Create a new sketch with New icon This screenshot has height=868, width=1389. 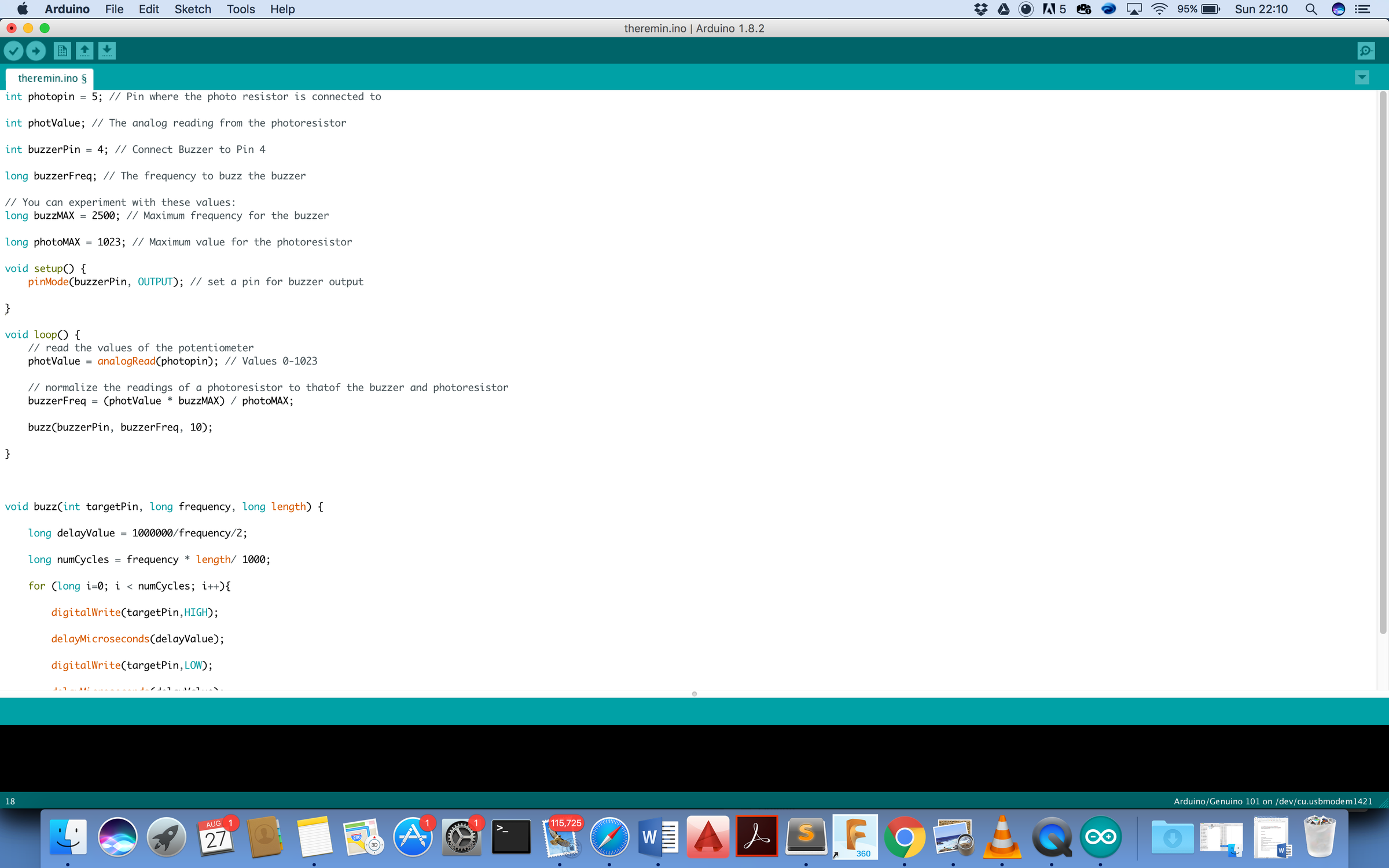62,51
